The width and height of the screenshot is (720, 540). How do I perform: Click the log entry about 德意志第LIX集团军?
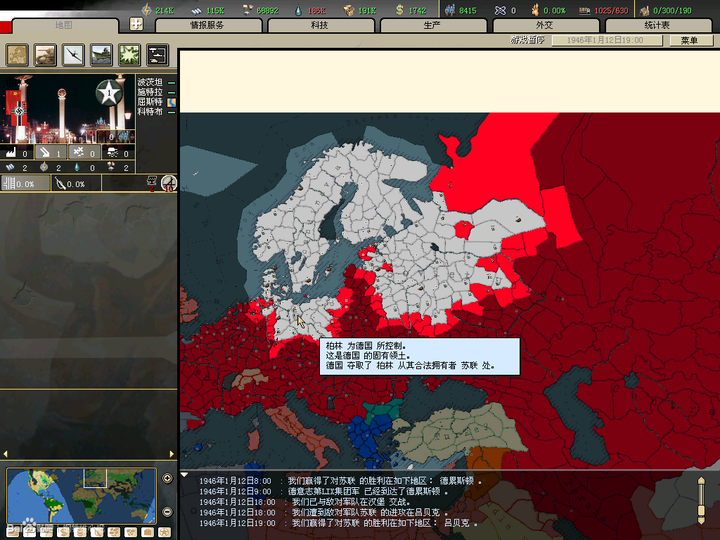tap(323, 491)
